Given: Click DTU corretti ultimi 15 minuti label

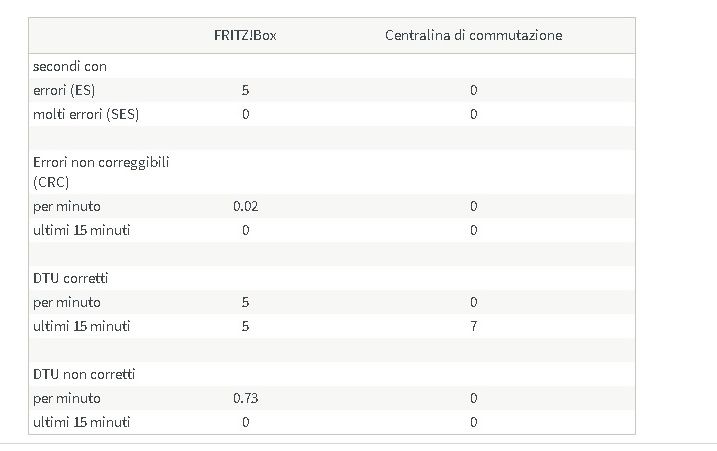Looking at the screenshot, I should (81, 326).
